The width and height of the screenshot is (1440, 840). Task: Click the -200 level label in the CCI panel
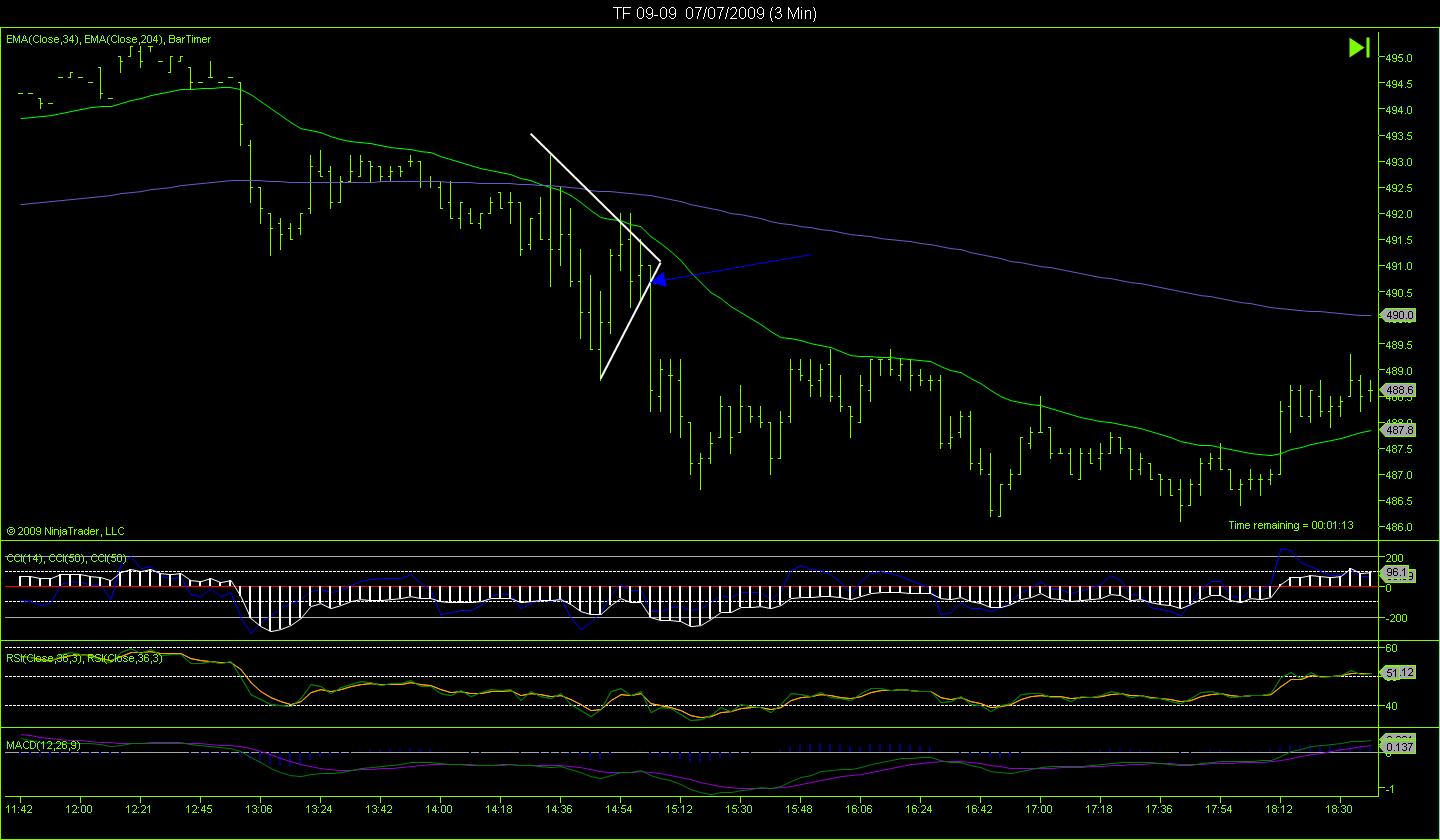tap(1397, 618)
